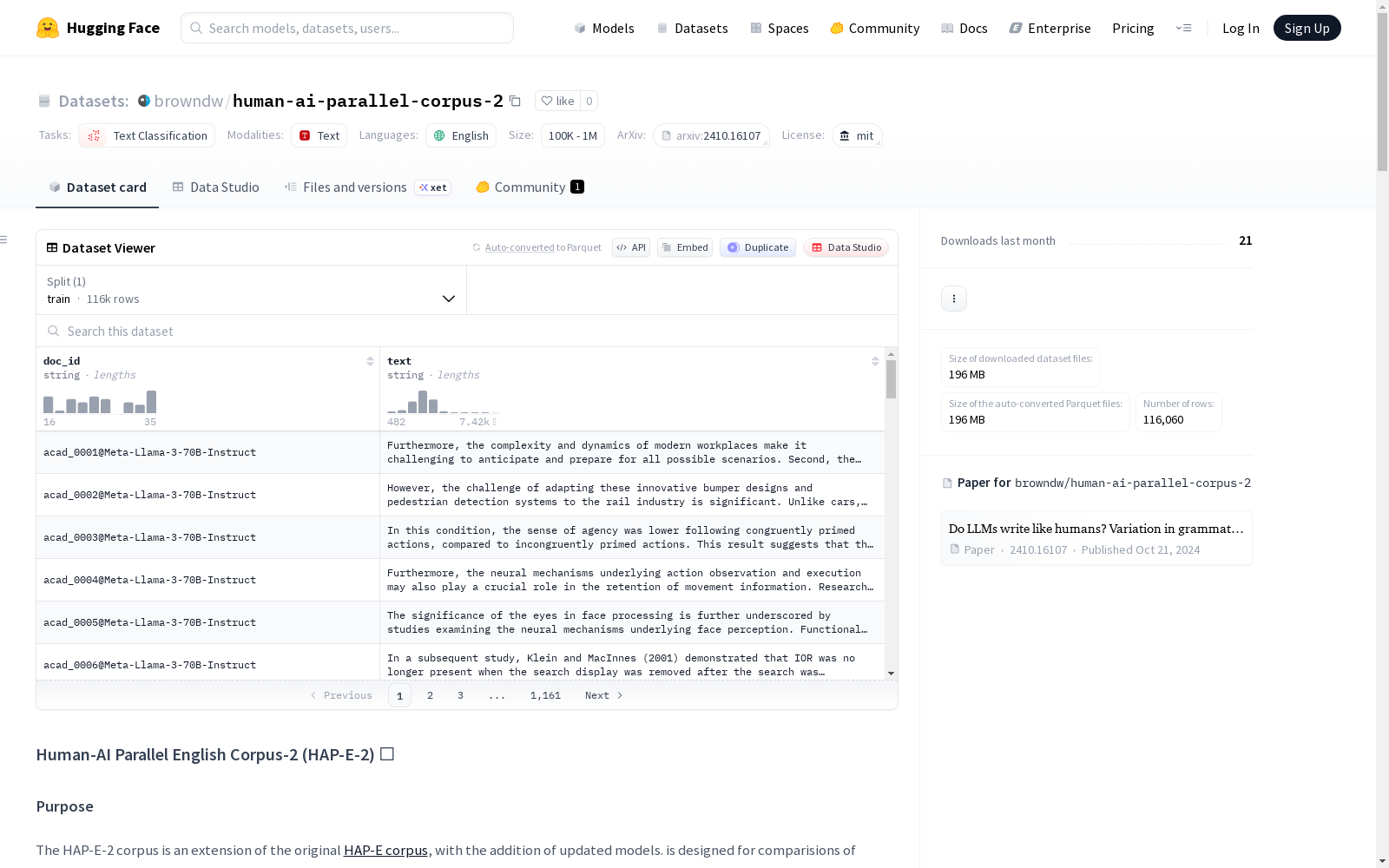Click the Hugging Face logo icon
The width and height of the screenshot is (1389, 868).
48,28
